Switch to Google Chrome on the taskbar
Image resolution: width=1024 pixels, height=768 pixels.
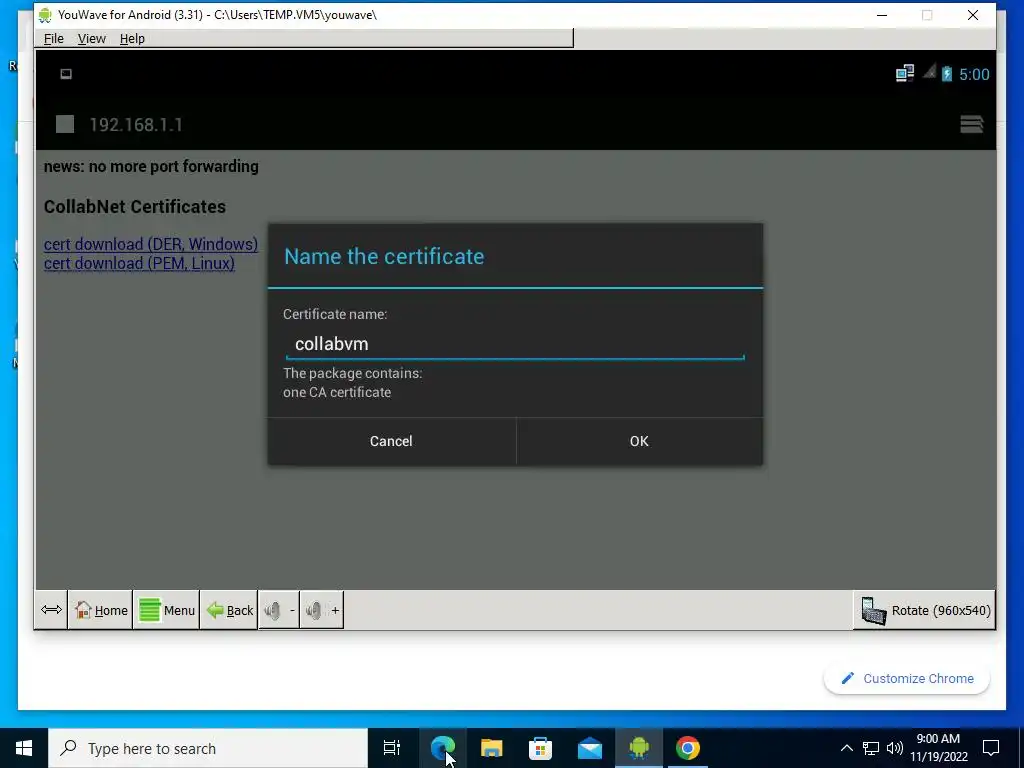click(688, 748)
